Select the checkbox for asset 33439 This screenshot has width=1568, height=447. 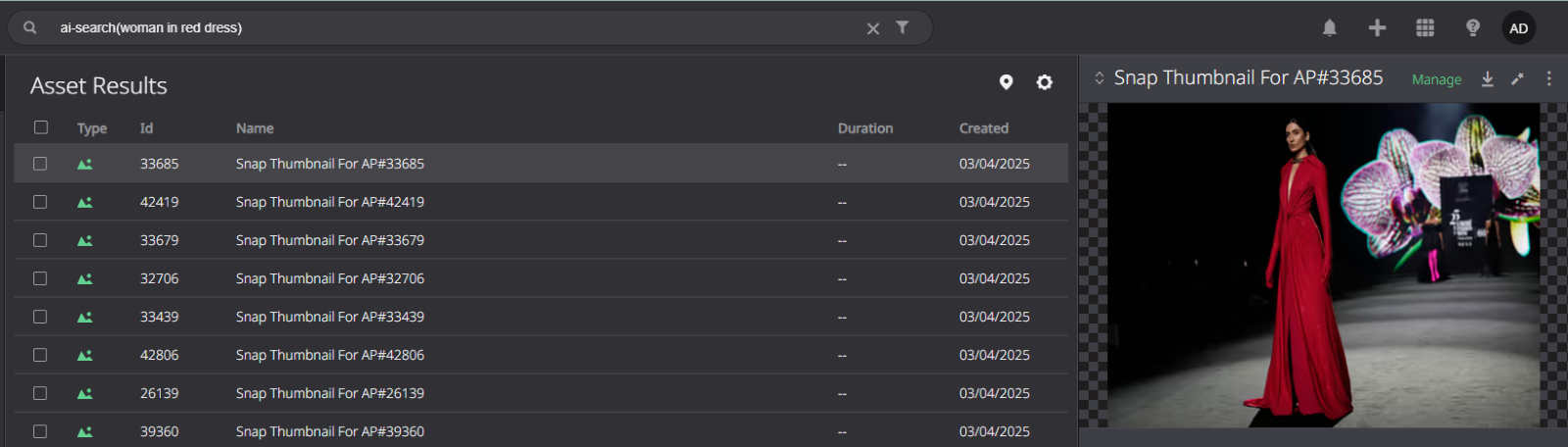pos(40,317)
